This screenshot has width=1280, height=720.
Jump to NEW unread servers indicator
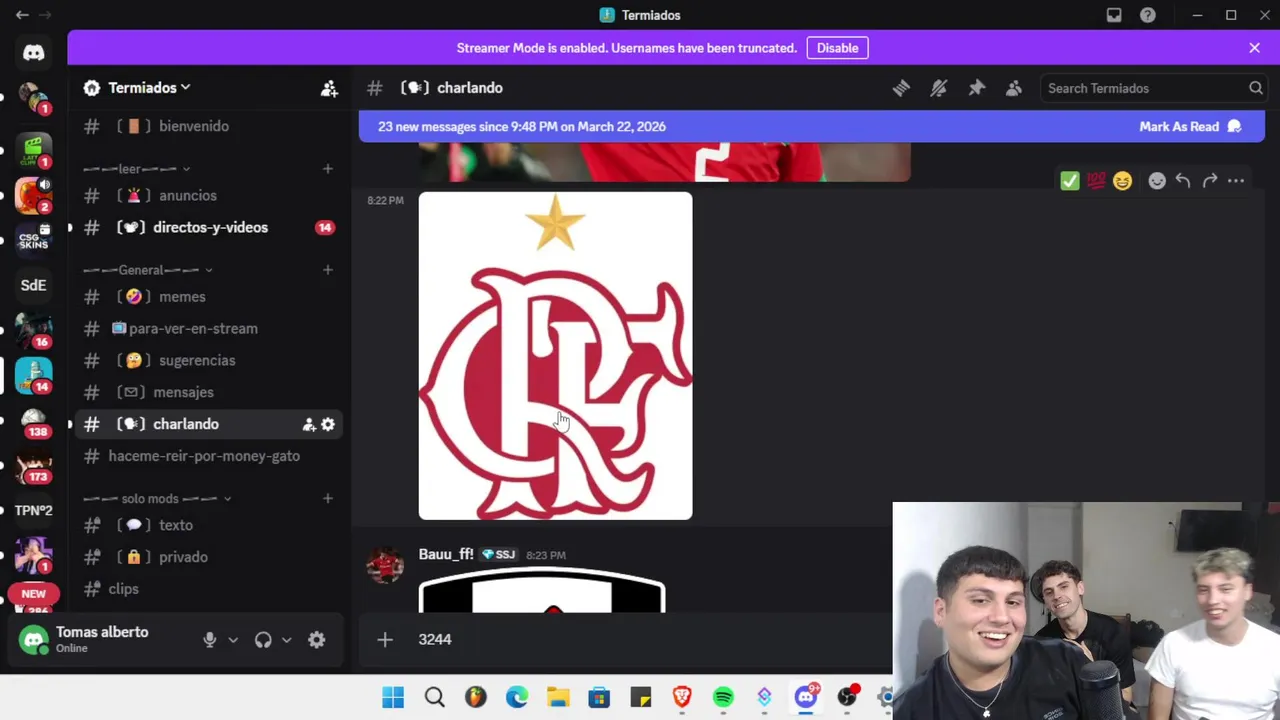tap(33, 595)
